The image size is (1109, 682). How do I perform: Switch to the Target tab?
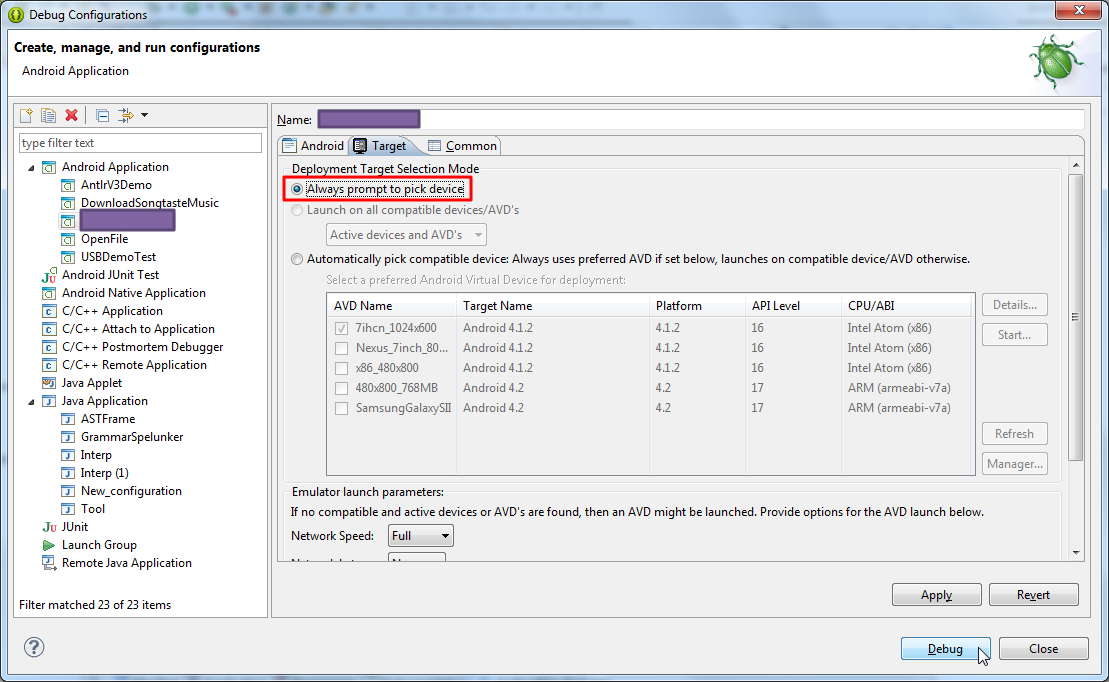[381, 146]
